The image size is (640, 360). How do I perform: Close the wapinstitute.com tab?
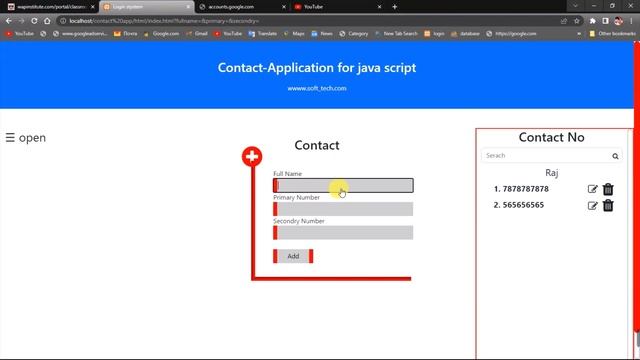(93, 7)
